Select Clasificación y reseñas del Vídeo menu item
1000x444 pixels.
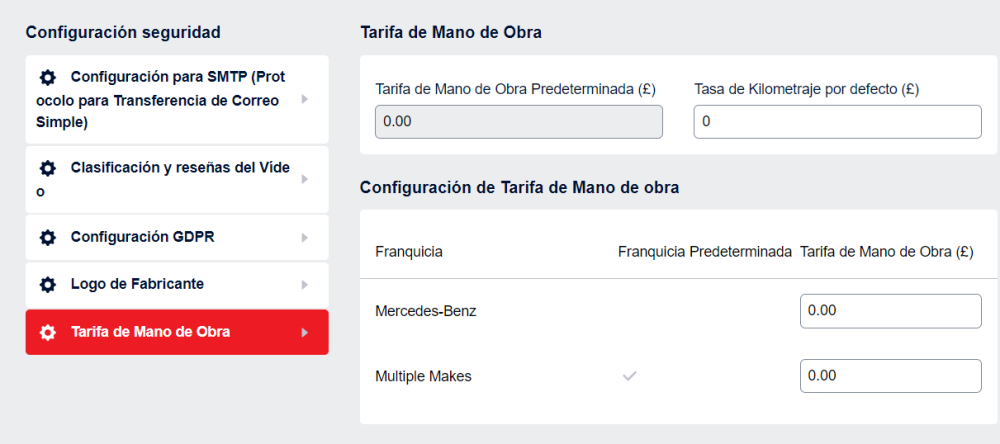pyautogui.click(x=178, y=180)
